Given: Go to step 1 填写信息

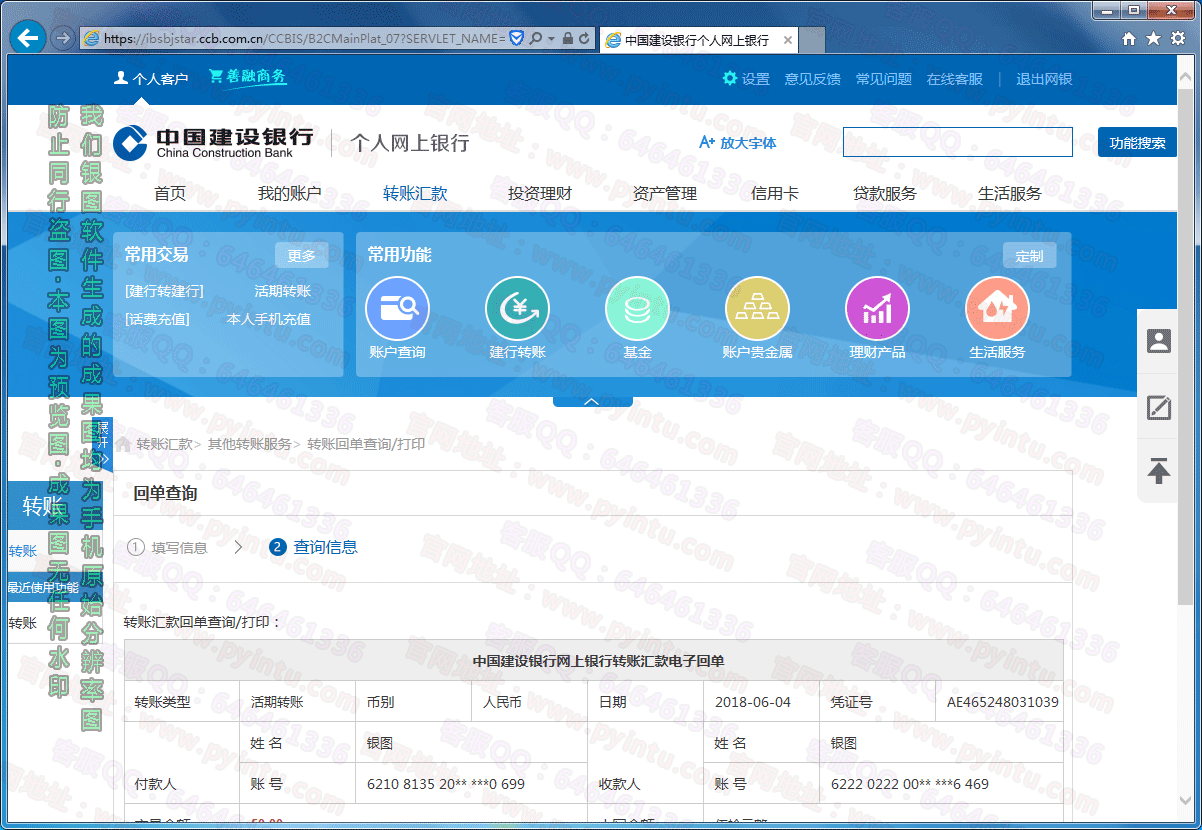Looking at the screenshot, I should (x=168, y=547).
